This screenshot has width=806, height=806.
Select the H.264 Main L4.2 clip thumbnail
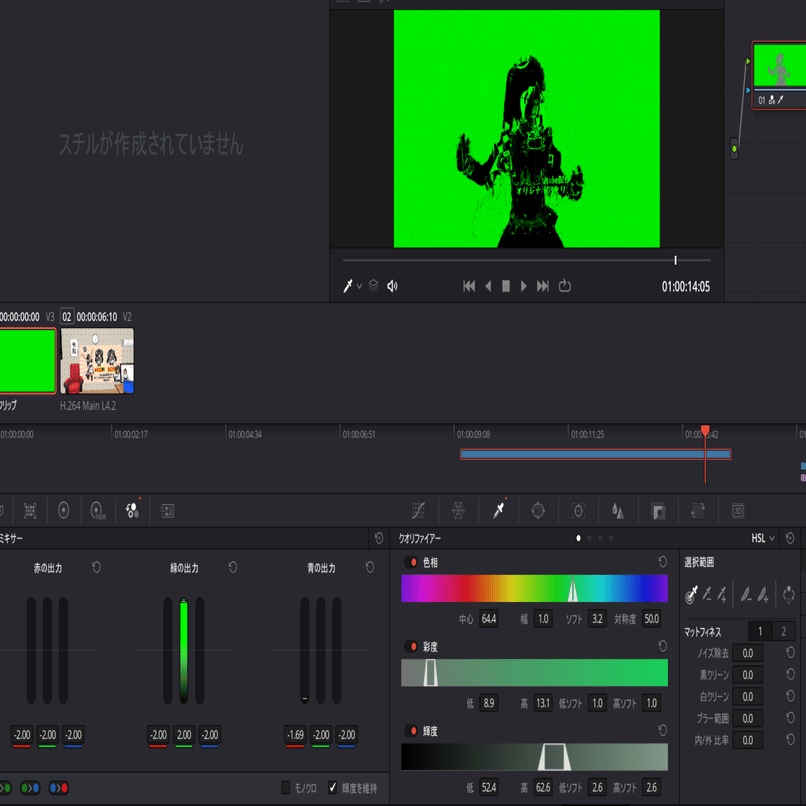pos(97,363)
